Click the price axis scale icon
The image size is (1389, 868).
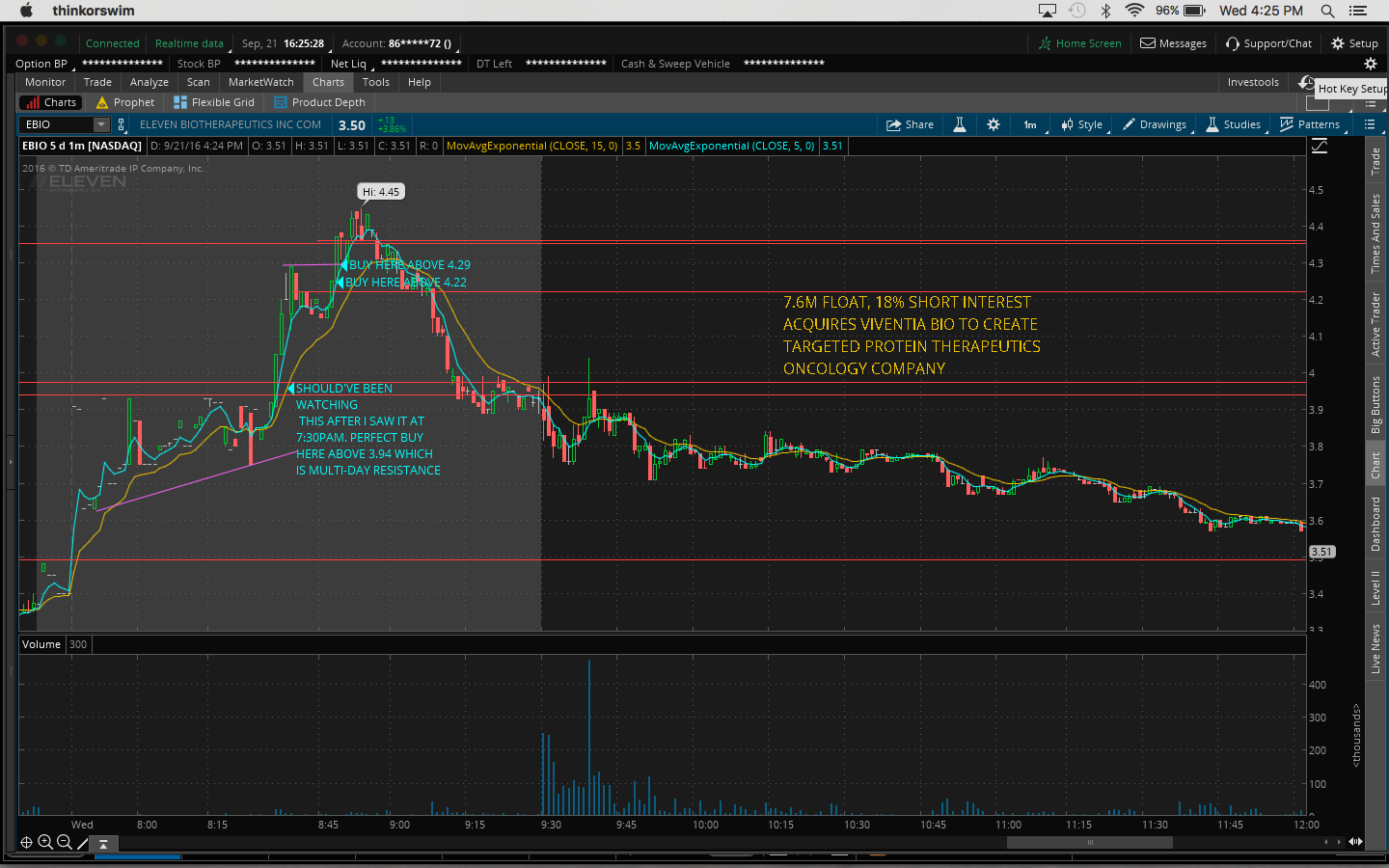tap(1320, 146)
